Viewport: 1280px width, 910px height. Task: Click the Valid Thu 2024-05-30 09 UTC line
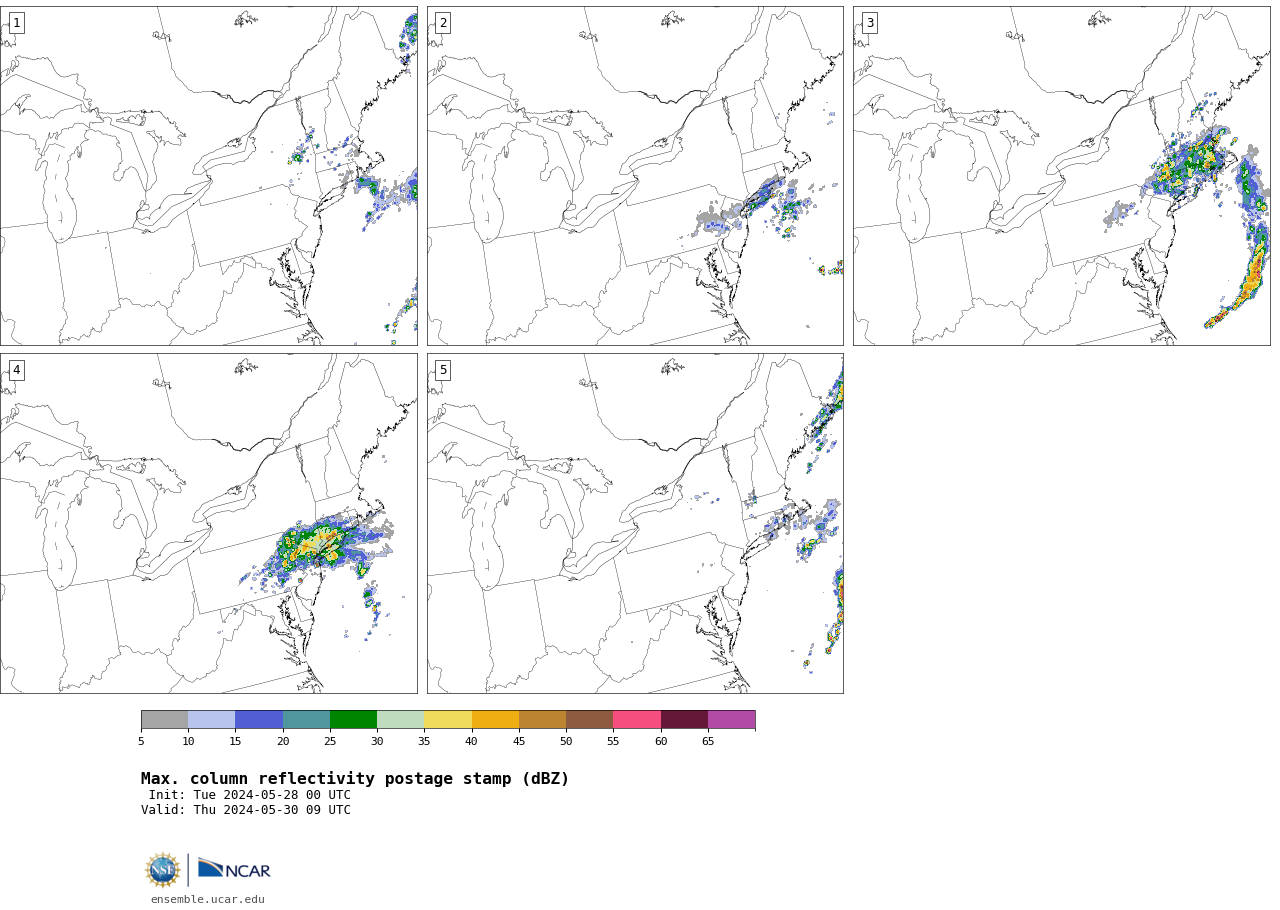246,810
